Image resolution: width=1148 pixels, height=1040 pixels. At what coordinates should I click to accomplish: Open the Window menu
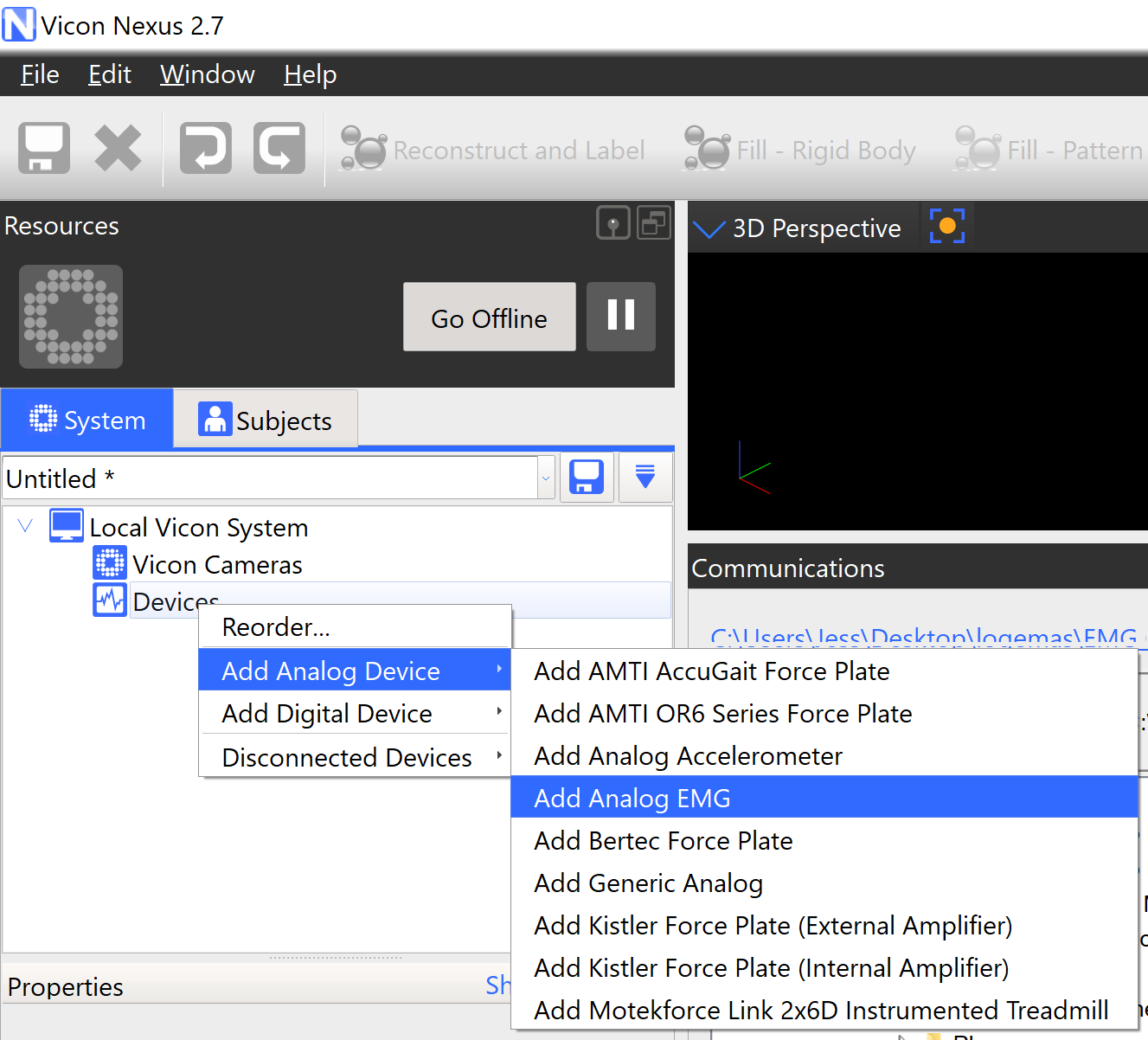[x=208, y=74]
